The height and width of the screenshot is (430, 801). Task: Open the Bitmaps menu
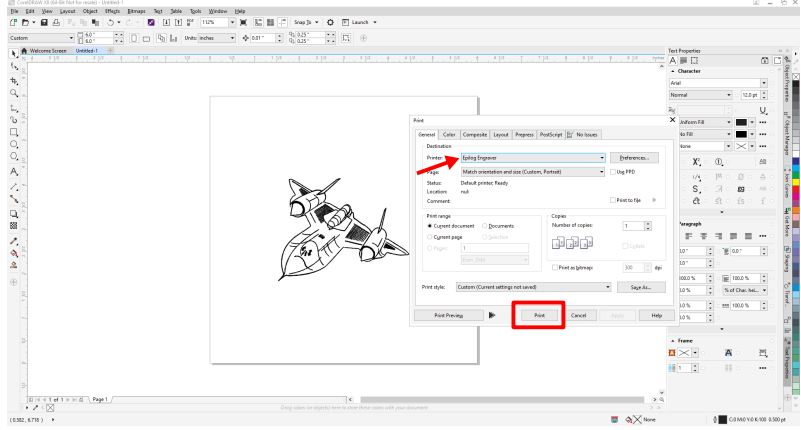pos(136,11)
